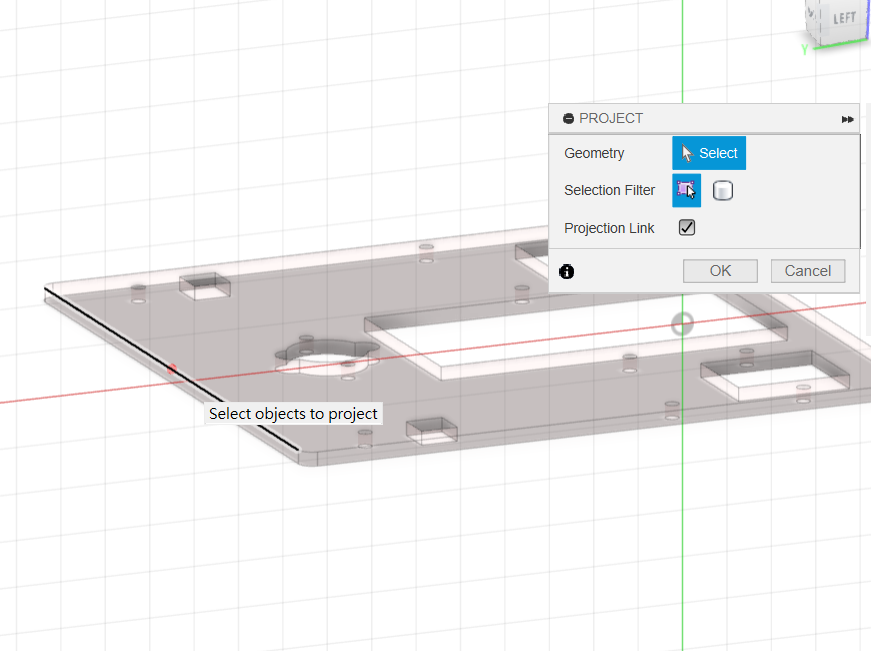Select the large circular hole in plate
This screenshot has height=651, width=871.
326,353
